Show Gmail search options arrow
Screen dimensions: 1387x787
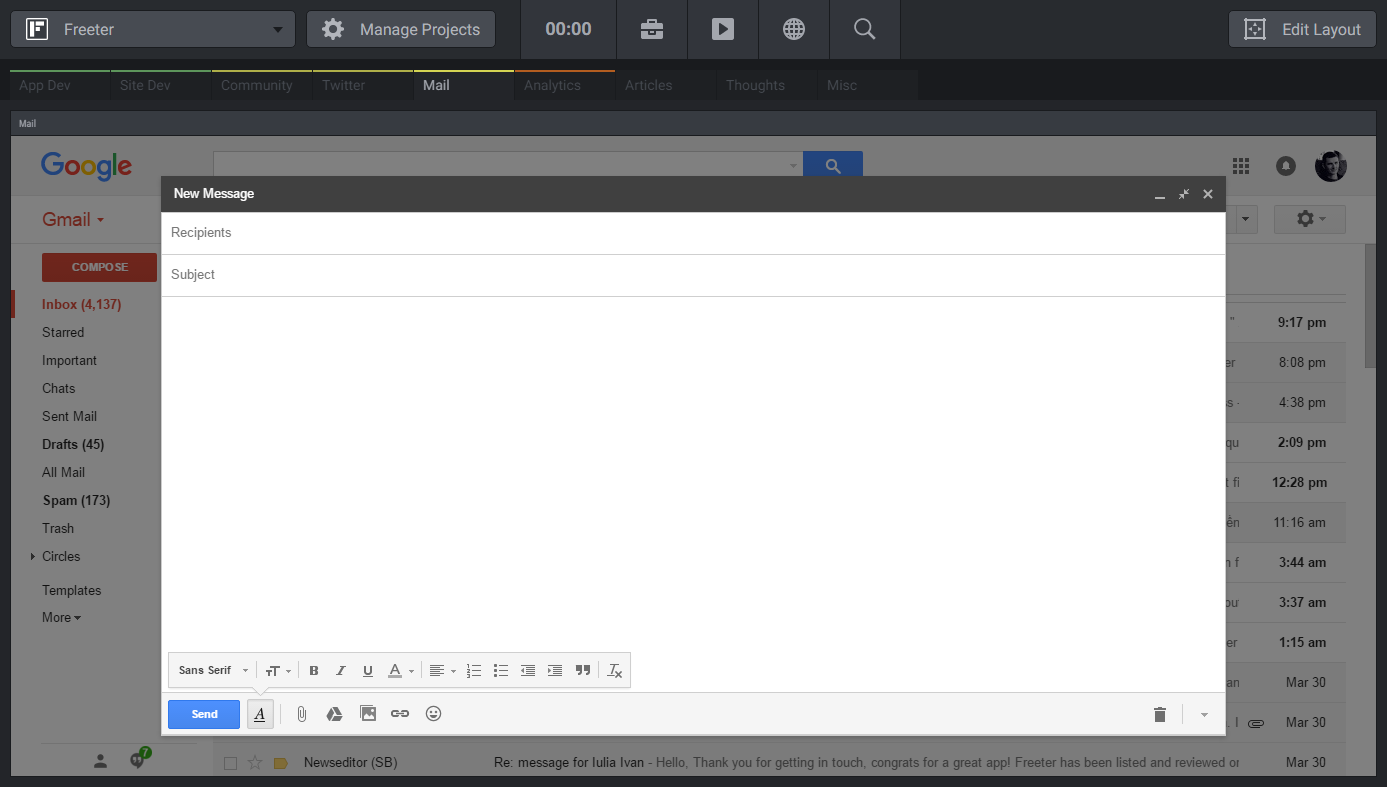[793, 165]
